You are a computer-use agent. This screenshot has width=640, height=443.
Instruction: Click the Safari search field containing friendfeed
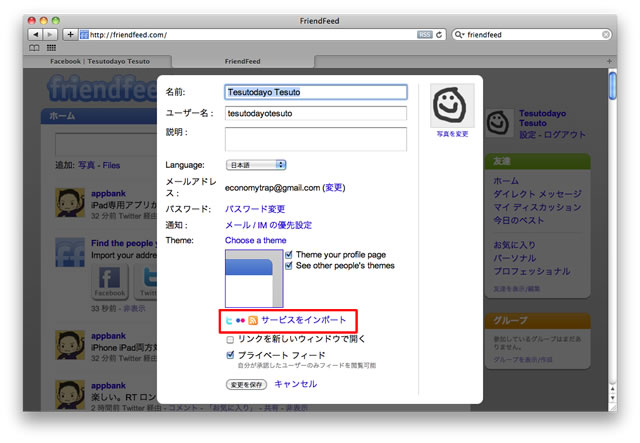click(x=533, y=35)
